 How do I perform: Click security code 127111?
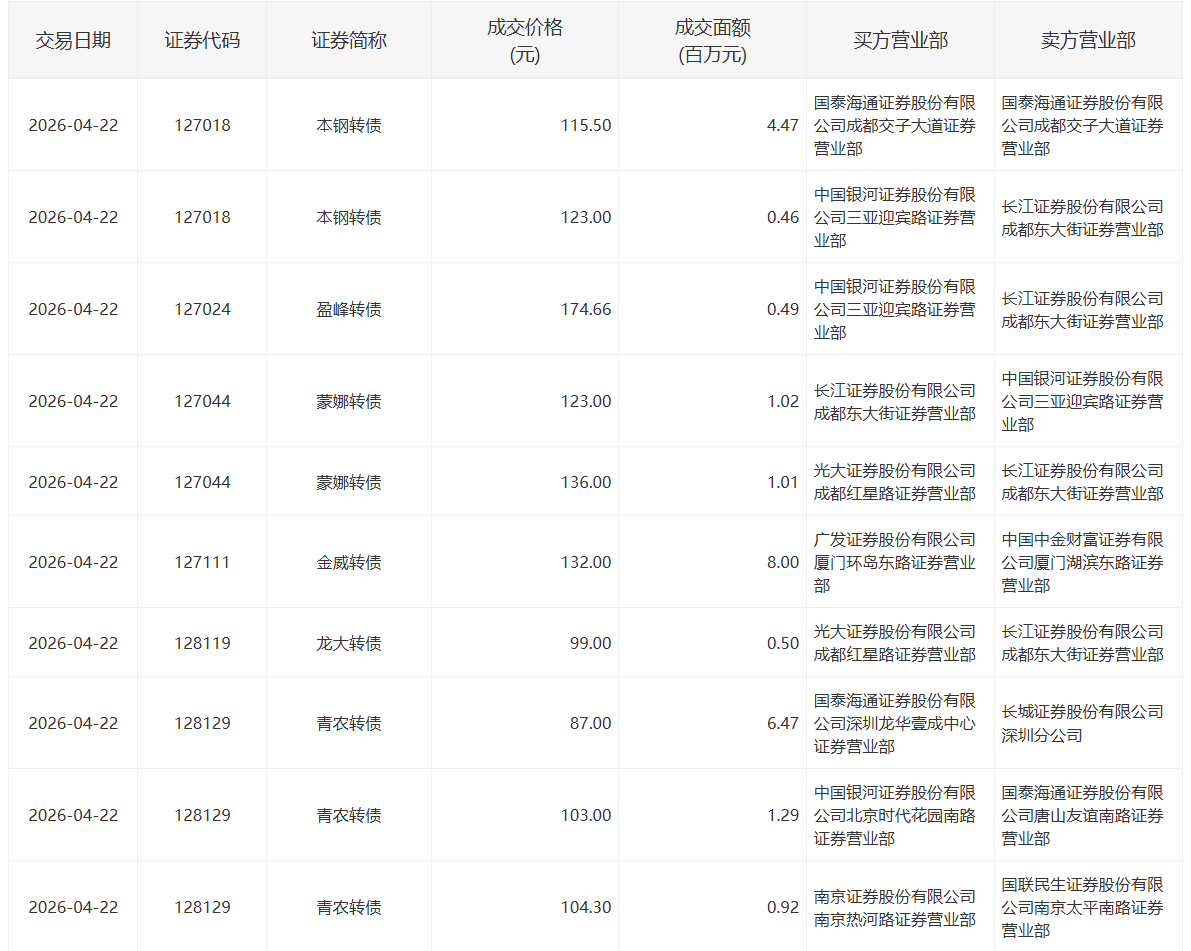tap(202, 562)
